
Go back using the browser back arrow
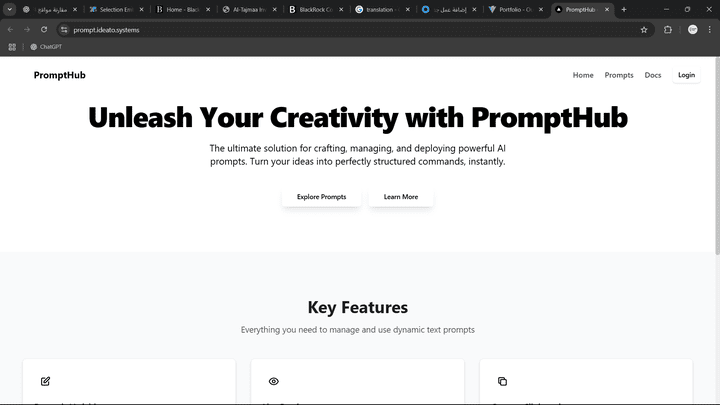click(x=10, y=30)
